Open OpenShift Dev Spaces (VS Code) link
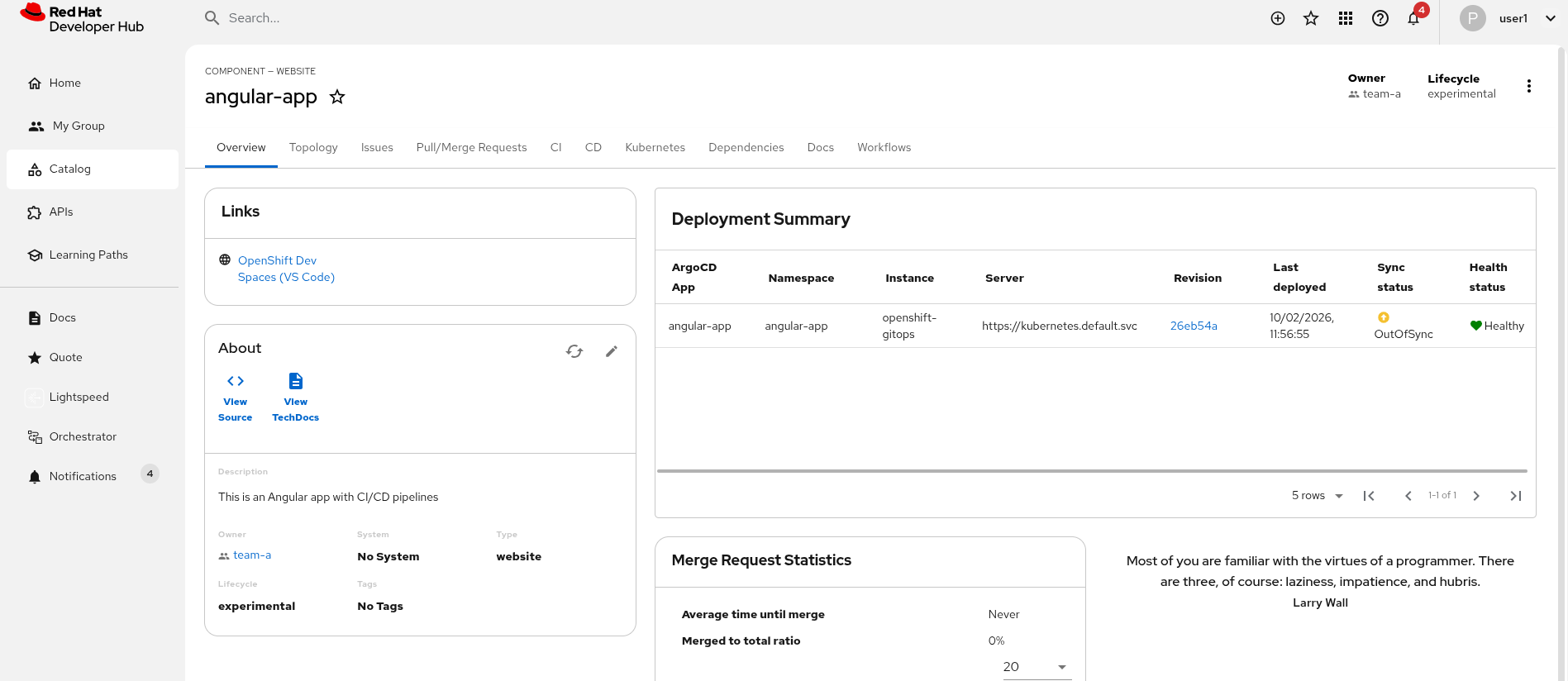1568x681 pixels. (286, 269)
